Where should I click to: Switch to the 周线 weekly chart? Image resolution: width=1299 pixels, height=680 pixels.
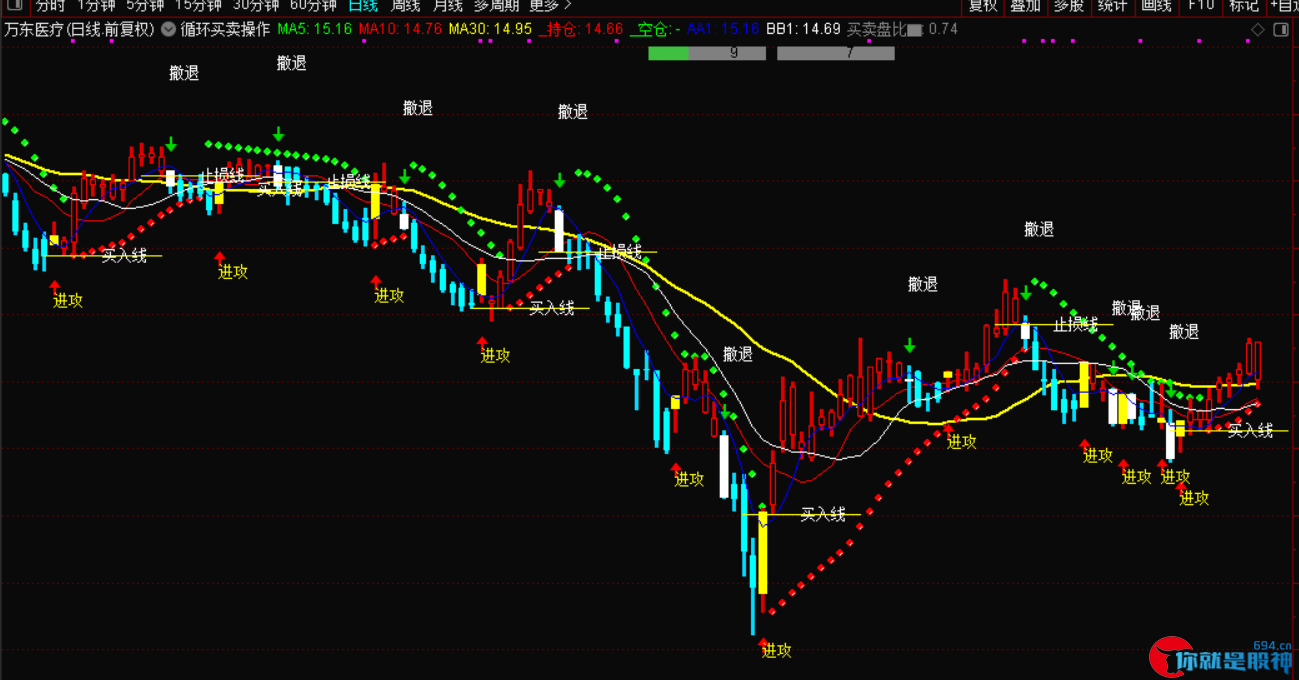[x=405, y=5]
